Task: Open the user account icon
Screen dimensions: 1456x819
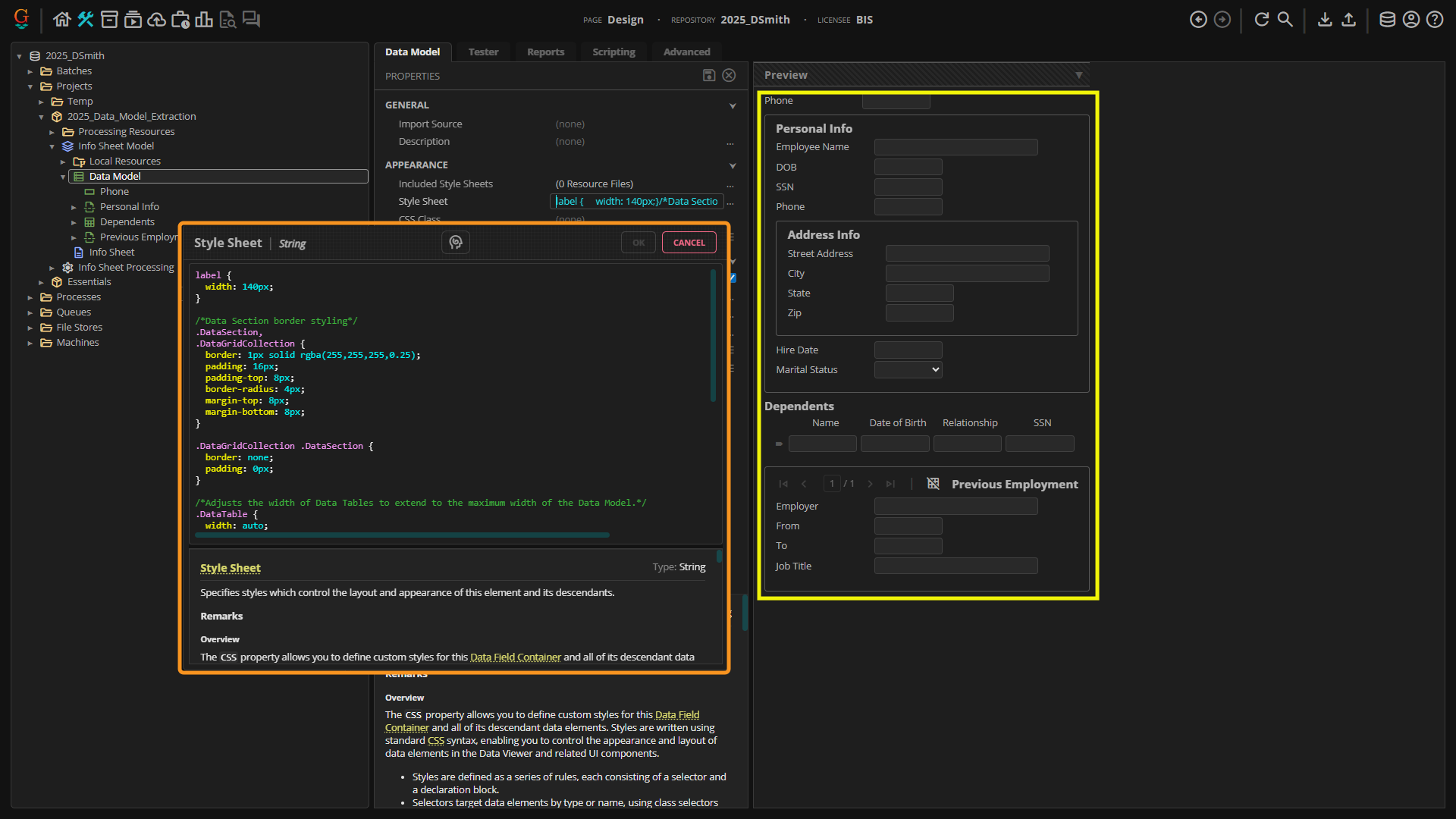Action: click(x=1410, y=20)
